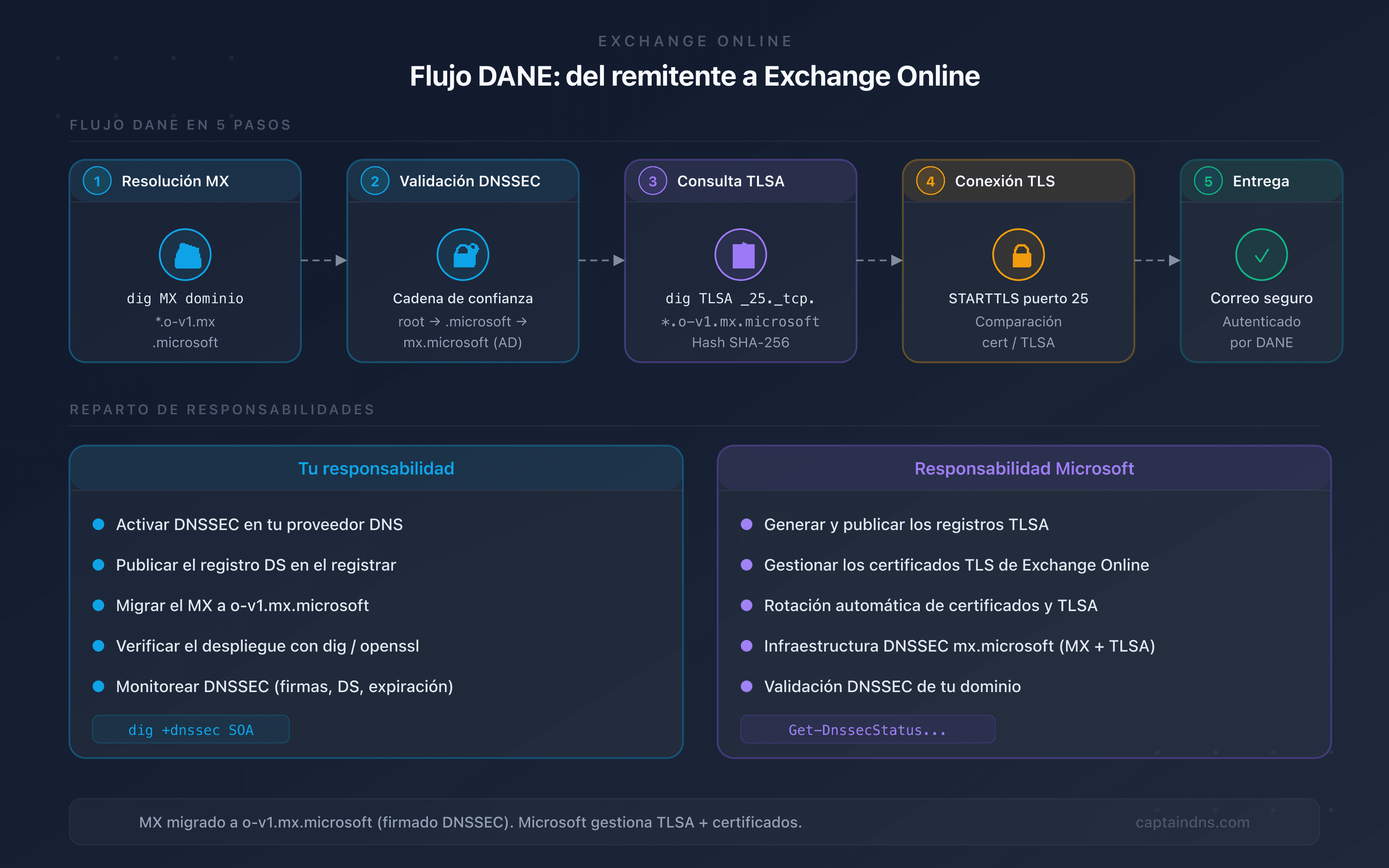Toggle the bullet for Activar DNSSEC en tu proveedor
Viewport: 1389px width, 868px height.
(99, 524)
